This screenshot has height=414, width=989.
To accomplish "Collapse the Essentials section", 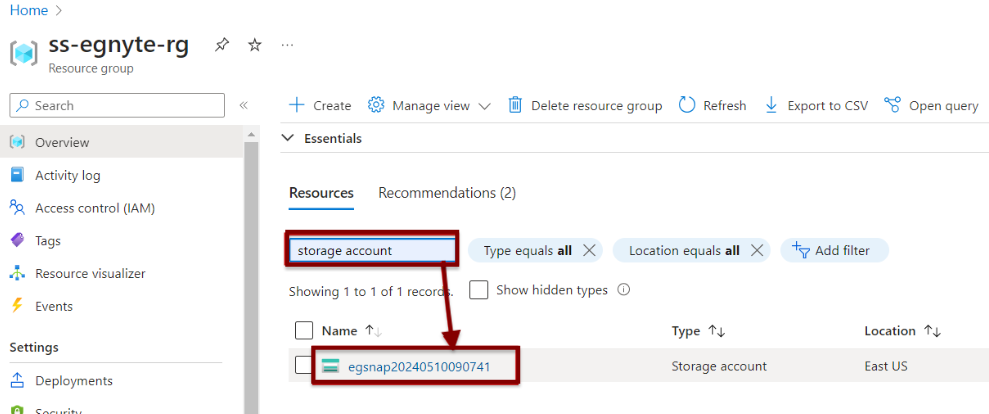I will point(288,138).
